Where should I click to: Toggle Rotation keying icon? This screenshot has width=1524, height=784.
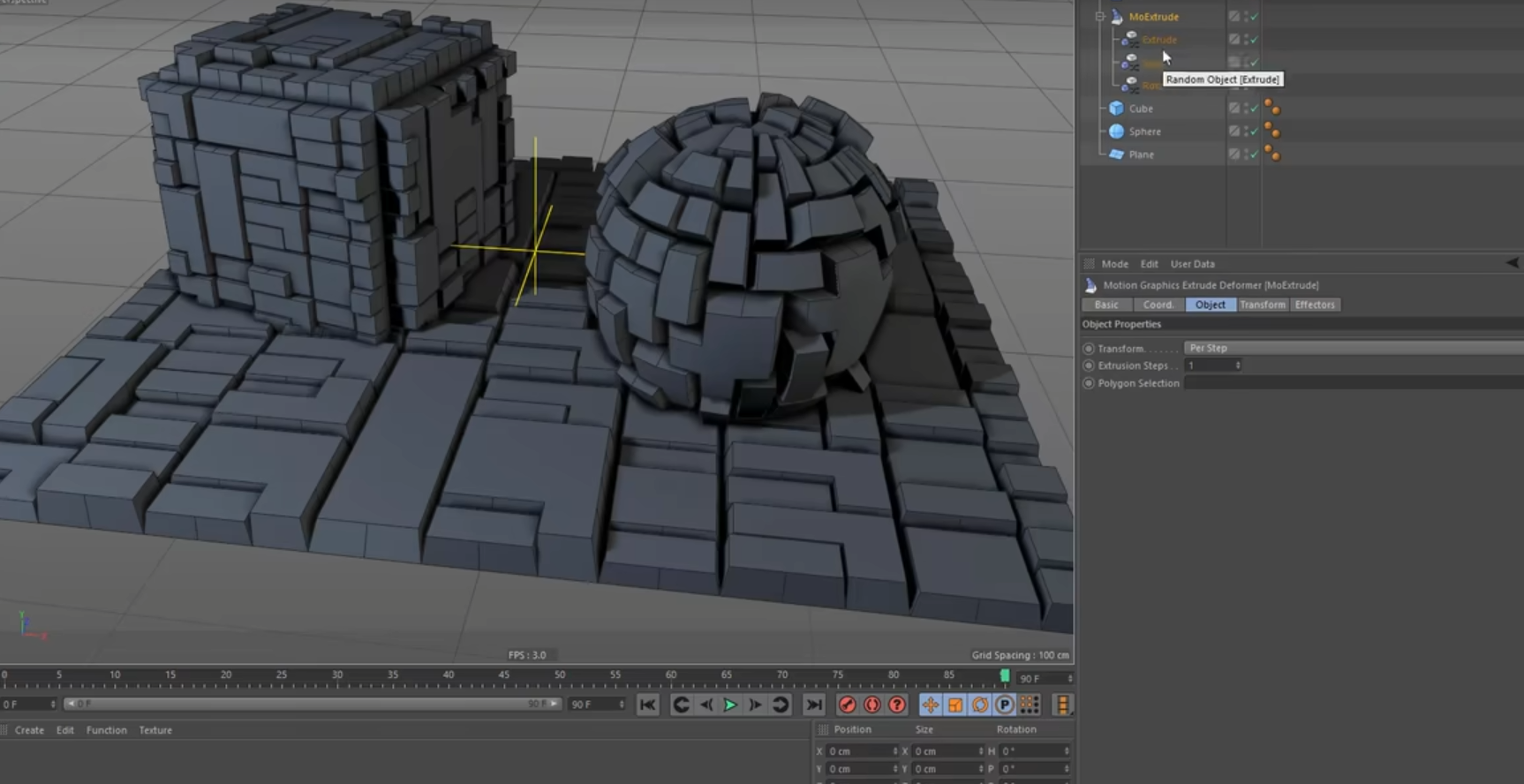(980, 705)
